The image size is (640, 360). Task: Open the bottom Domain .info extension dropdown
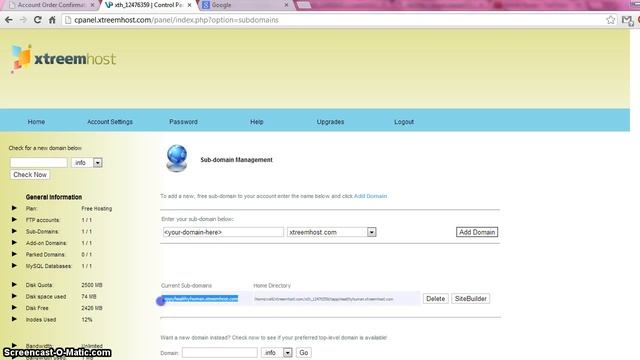(x=277, y=352)
